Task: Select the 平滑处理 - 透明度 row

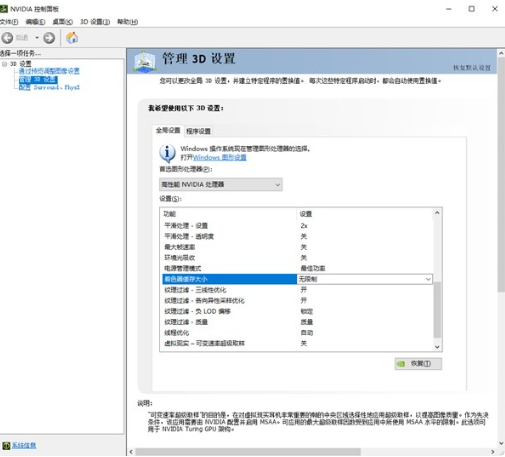Action: tap(298, 236)
